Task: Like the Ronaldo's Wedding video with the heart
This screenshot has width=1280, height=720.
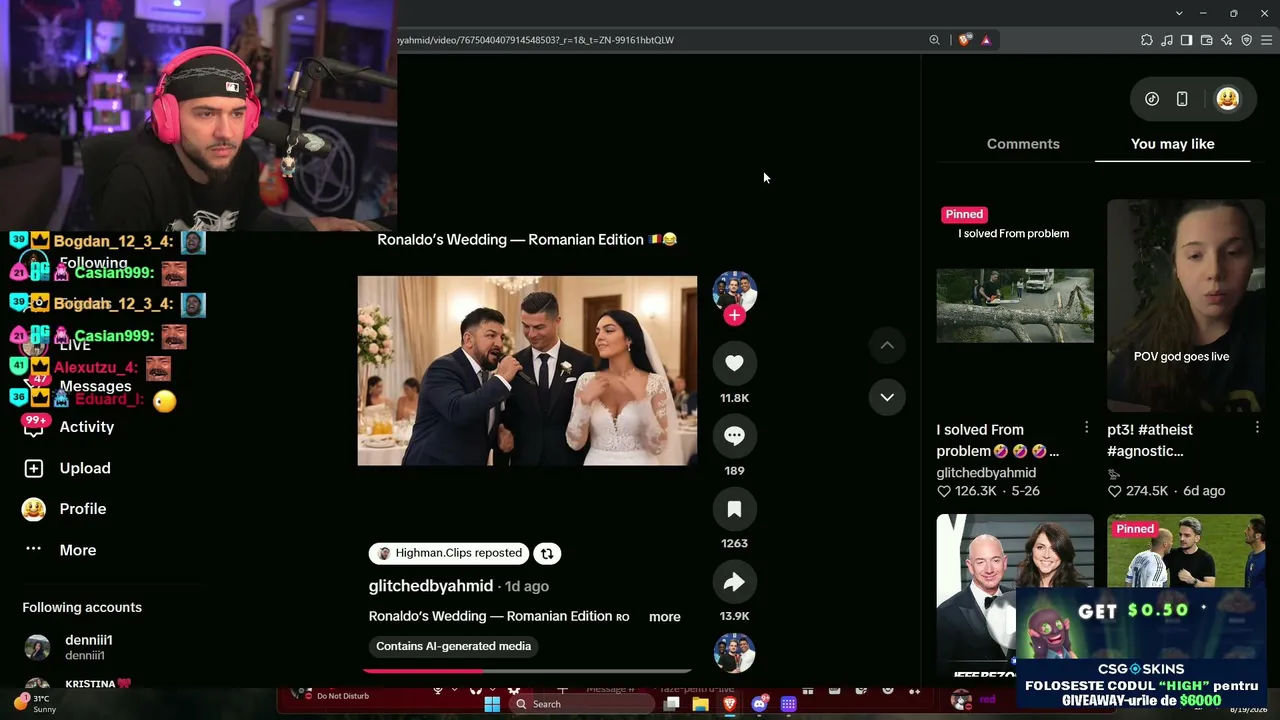Action: point(734,363)
